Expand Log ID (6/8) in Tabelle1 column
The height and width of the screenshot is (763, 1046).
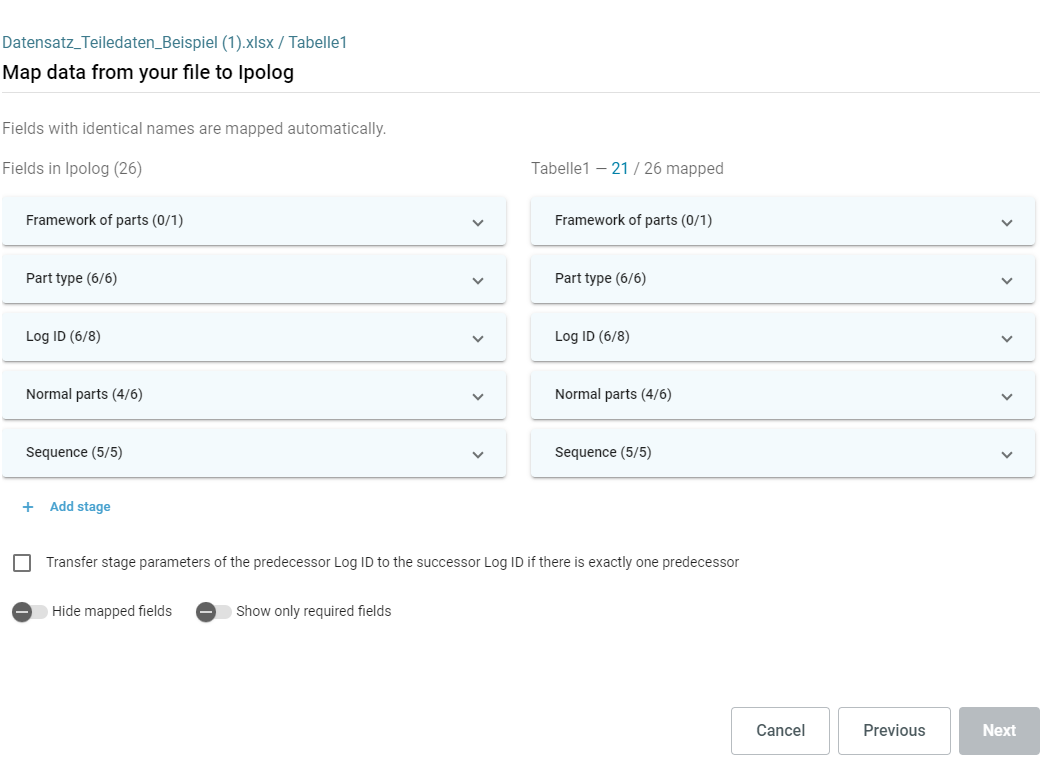[x=782, y=337]
